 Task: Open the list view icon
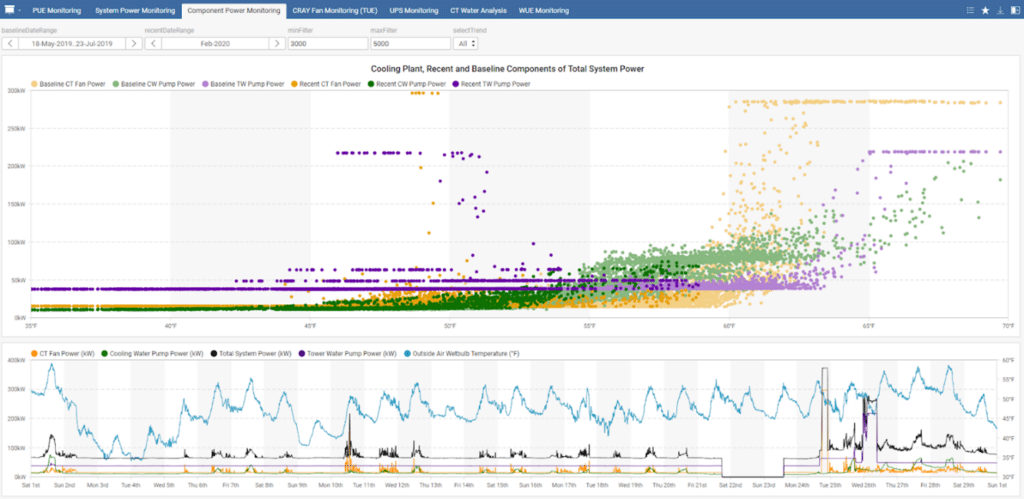970,10
